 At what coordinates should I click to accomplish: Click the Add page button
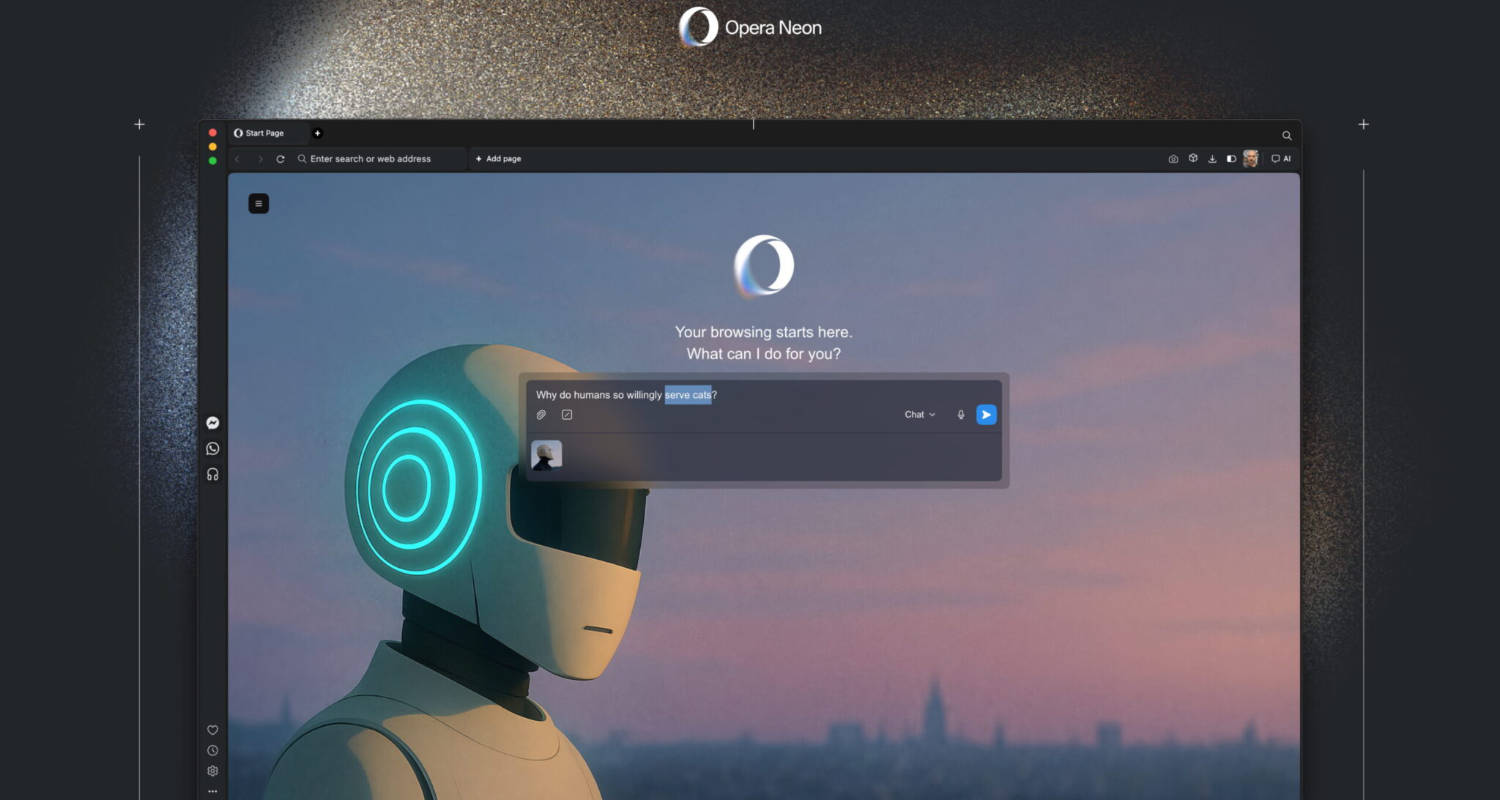coord(498,159)
